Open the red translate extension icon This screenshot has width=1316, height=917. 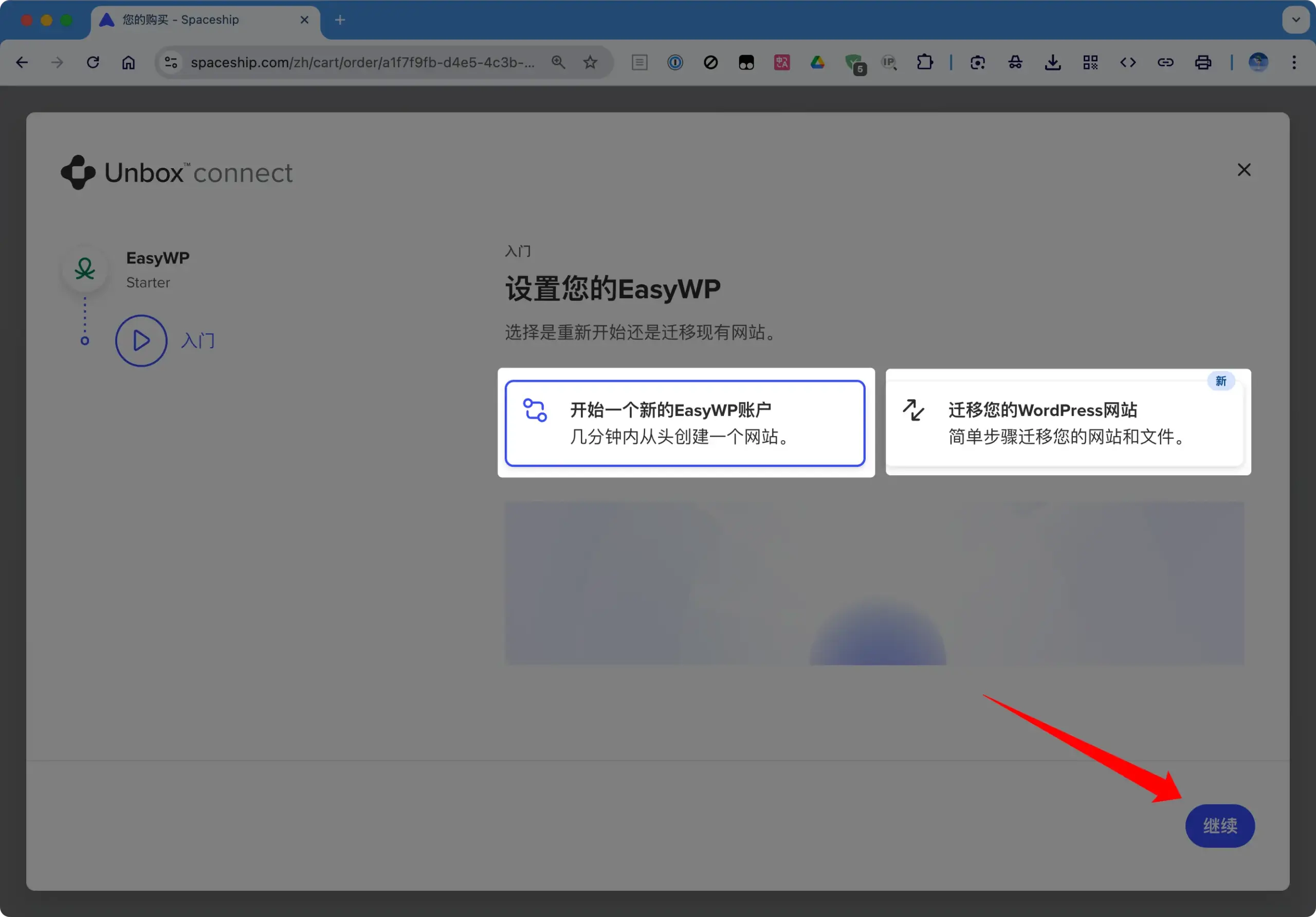pyautogui.click(x=782, y=62)
